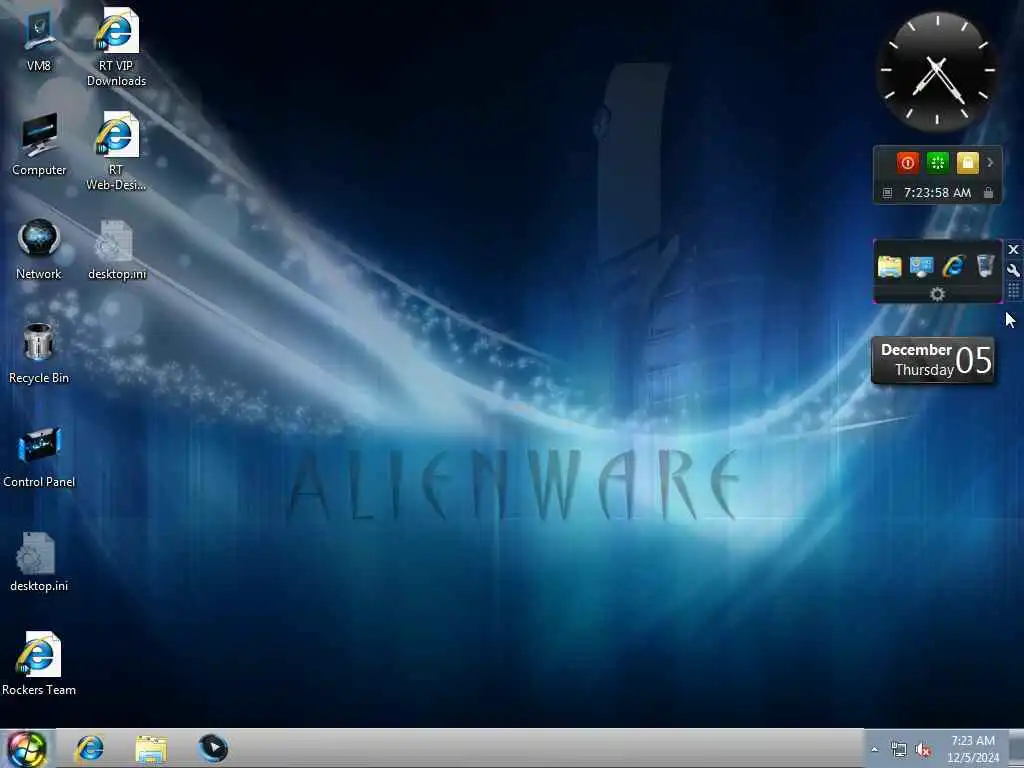Viewport: 1024px width, 768px height.
Task: Open launcher gadget gear settings
Action: coord(937,294)
